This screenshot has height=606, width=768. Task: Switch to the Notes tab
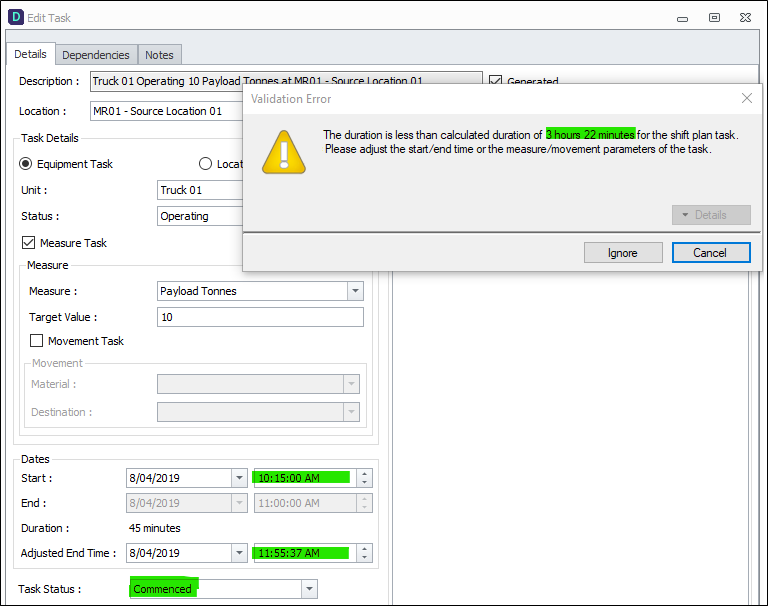[x=159, y=55]
